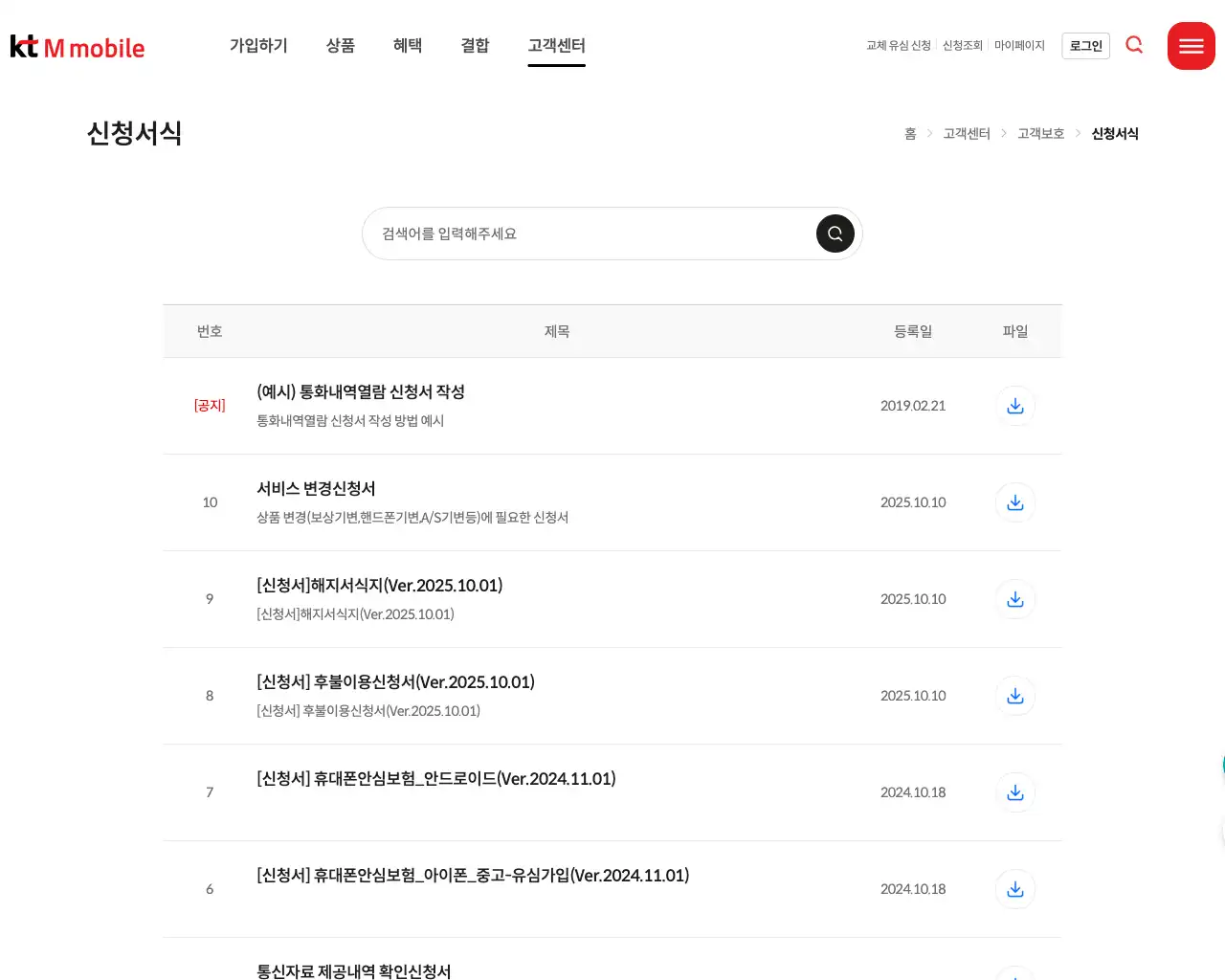Navigate to 고객센터 in the breadcrumb
1225x980 pixels.
coord(967,133)
